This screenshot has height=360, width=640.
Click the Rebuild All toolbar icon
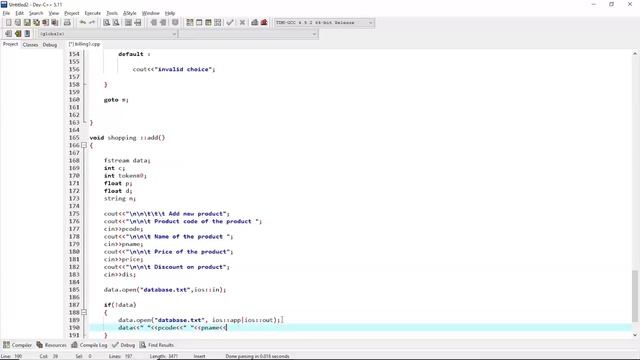[218, 22]
